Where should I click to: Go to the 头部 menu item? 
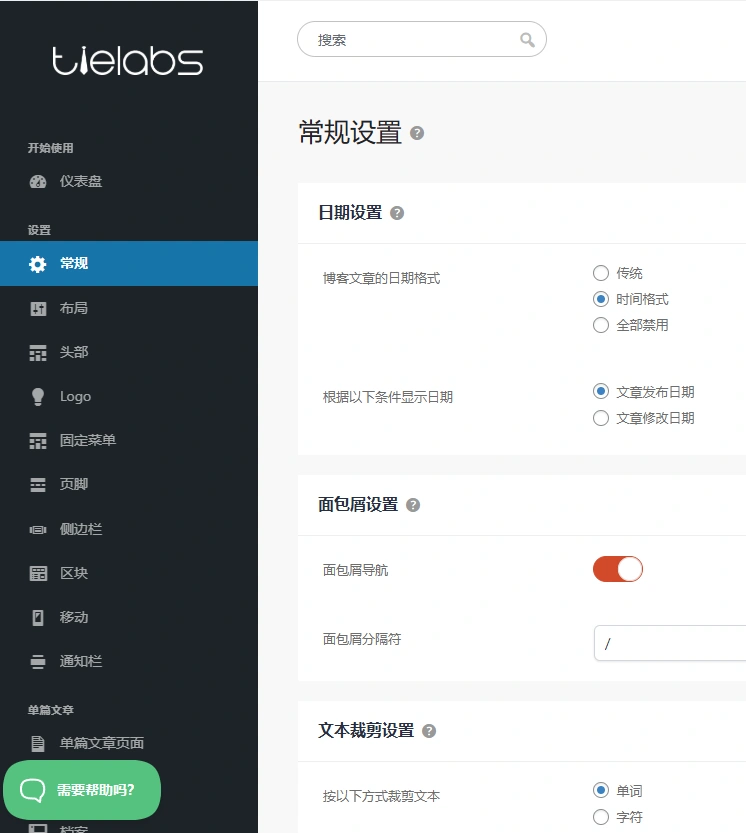(129, 353)
